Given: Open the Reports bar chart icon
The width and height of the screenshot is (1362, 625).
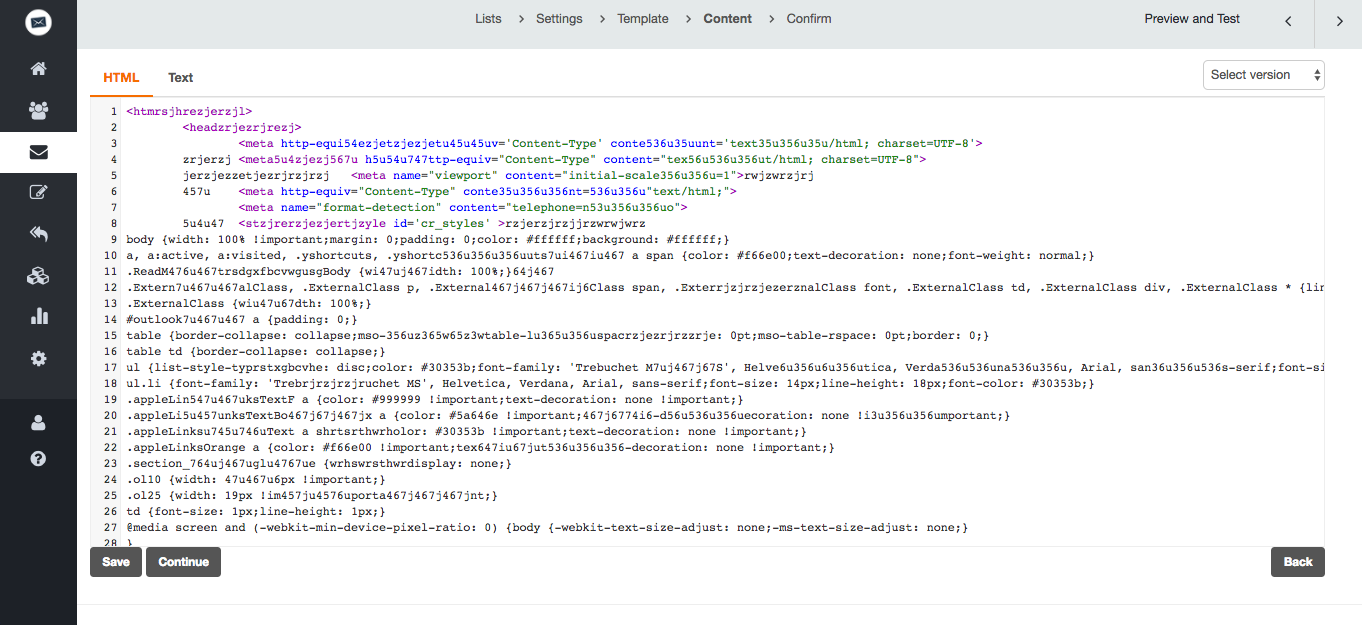Looking at the screenshot, I should 38,316.
